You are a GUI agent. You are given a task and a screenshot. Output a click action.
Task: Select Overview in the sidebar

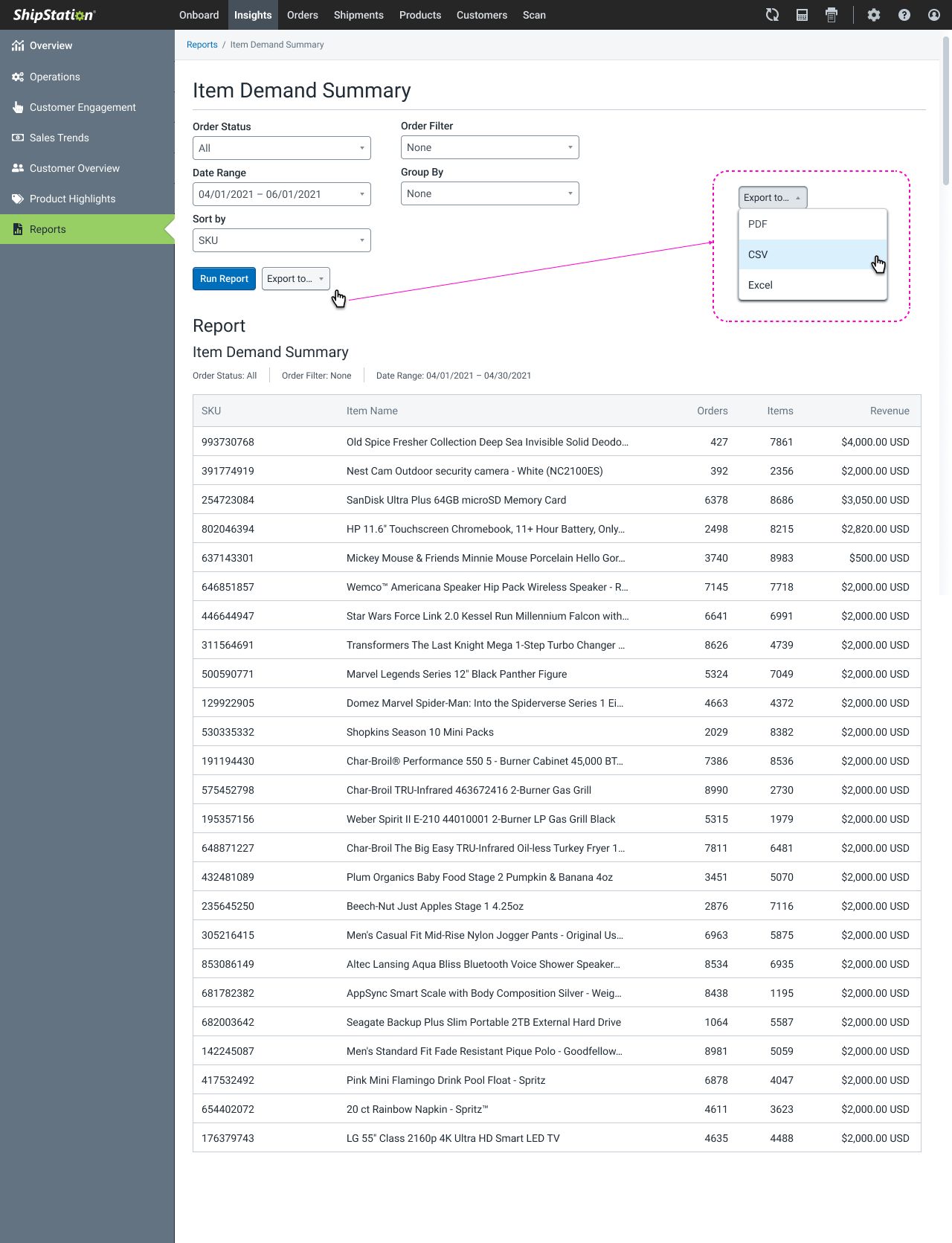tap(87, 45)
